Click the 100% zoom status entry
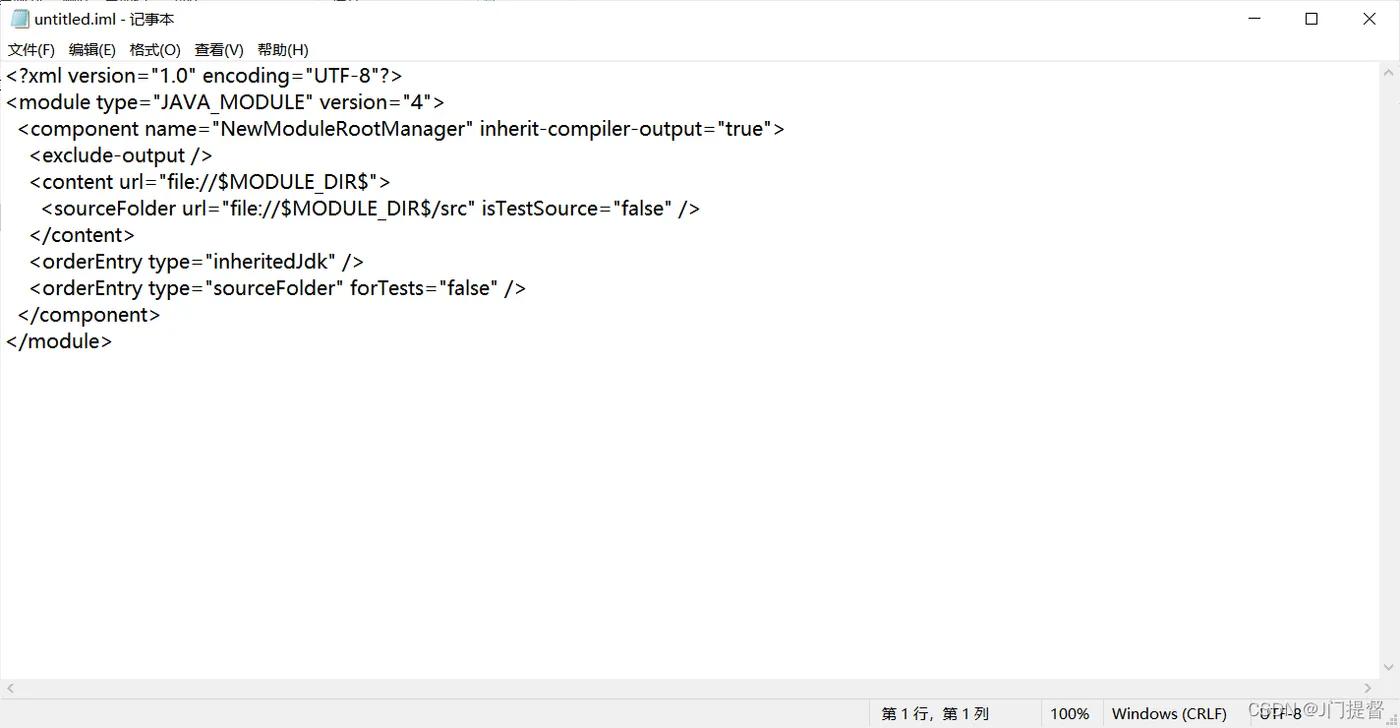 point(1070,714)
